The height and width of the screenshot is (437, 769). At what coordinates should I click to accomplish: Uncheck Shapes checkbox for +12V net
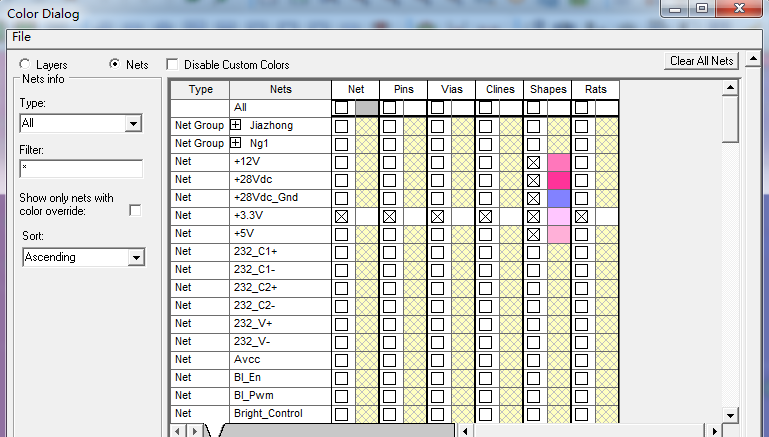pos(533,162)
